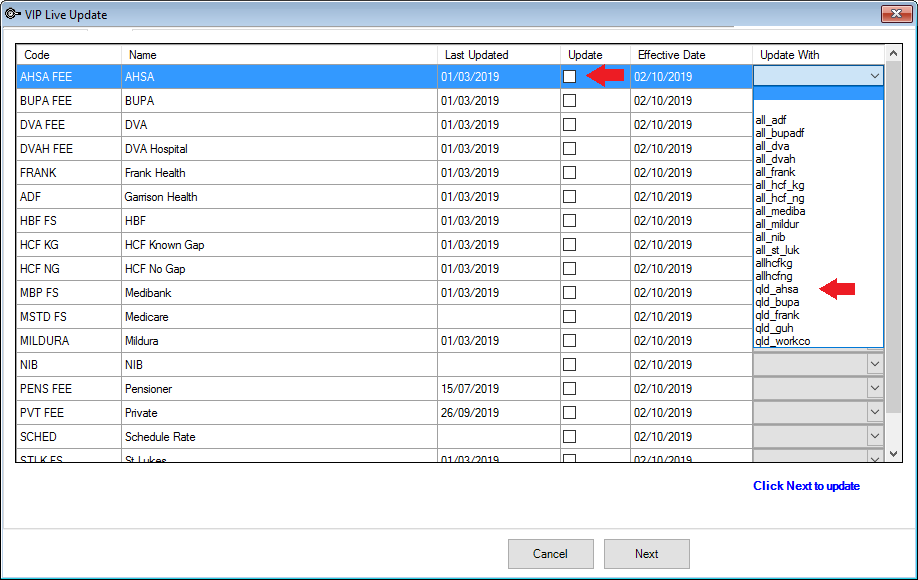This screenshot has height=580, width=918.
Task: Click the VIP Live Update title bar icon
Action: coord(12,14)
